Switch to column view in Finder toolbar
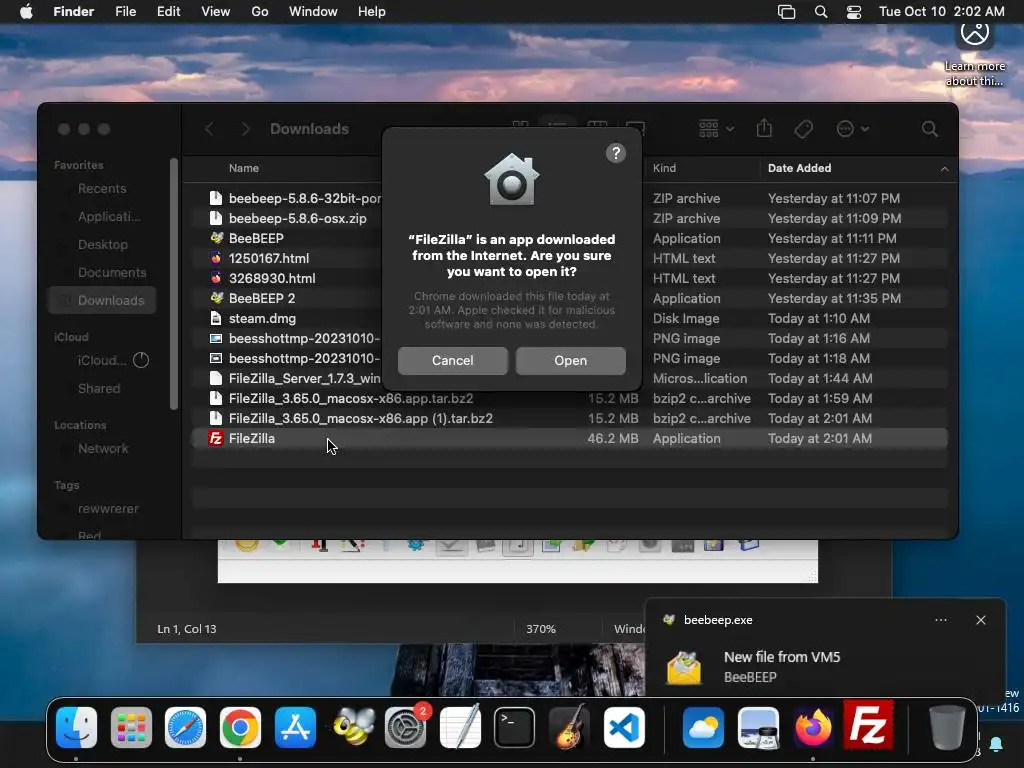This screenshot has width=1024, height=768. click(597, 124)
